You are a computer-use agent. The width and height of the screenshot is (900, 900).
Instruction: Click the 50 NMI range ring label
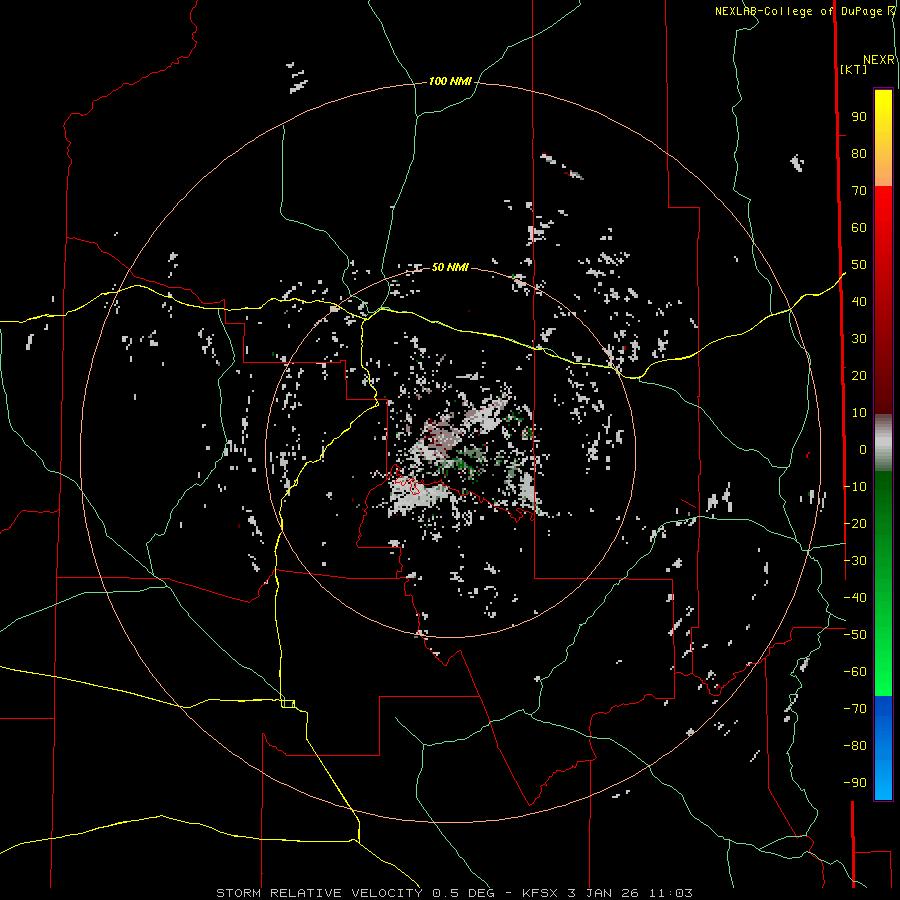(450, 267)
